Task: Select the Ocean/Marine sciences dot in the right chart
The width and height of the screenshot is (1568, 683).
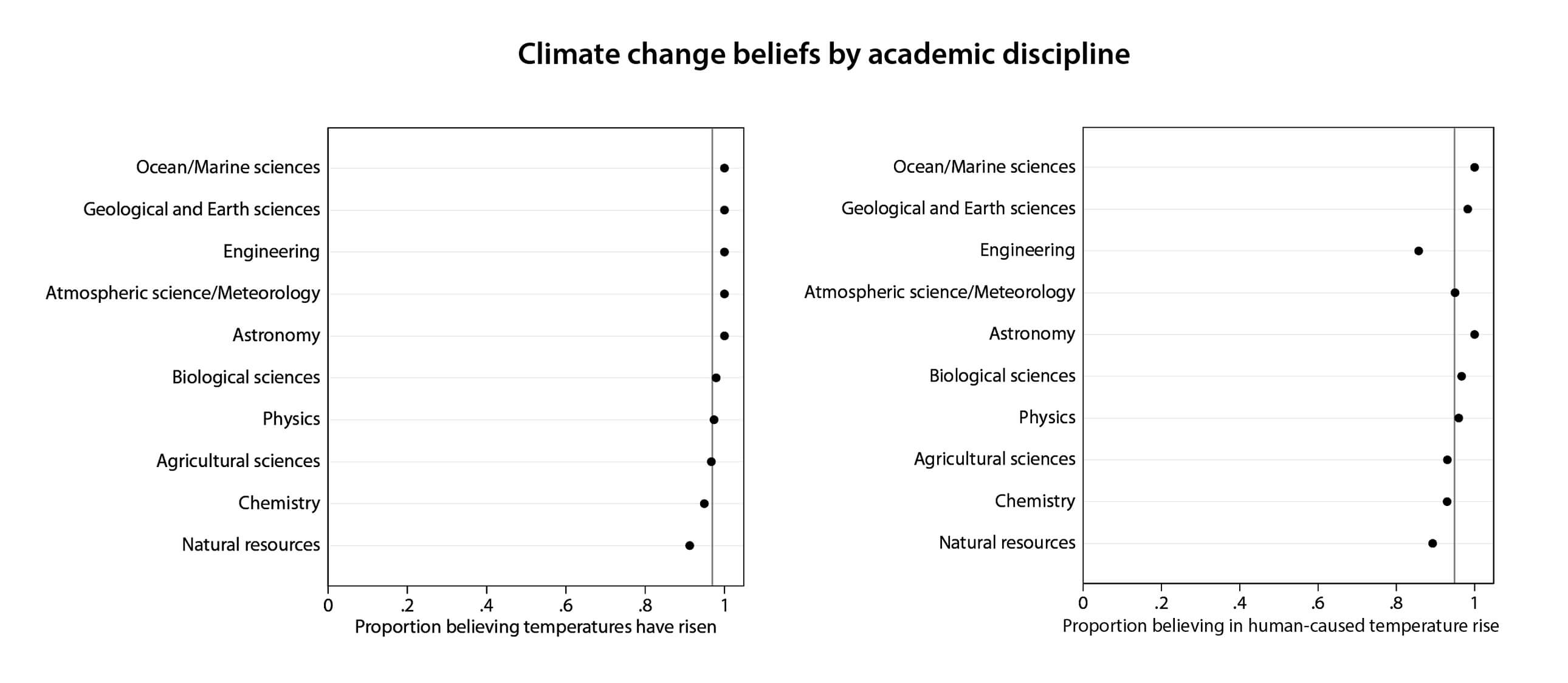Action: pyautogui.click(x=1474, y=167)
